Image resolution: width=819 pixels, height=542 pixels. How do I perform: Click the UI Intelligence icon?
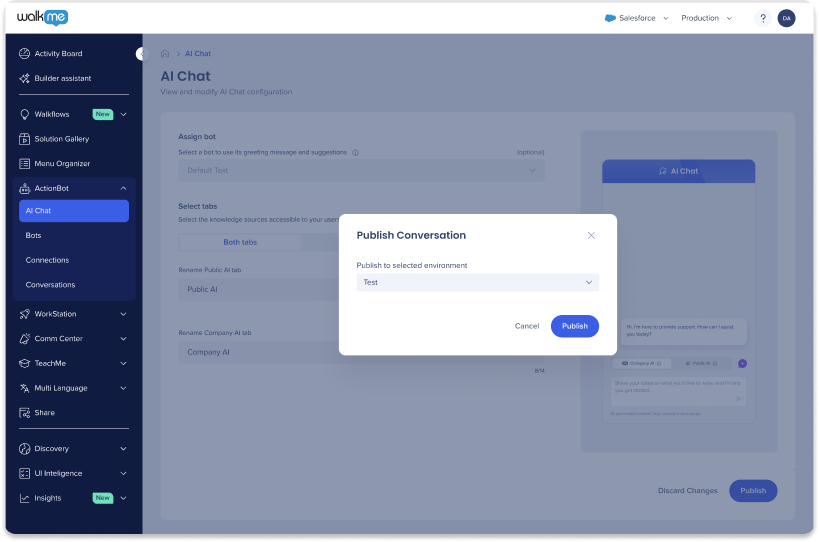[x=25, y=473]
